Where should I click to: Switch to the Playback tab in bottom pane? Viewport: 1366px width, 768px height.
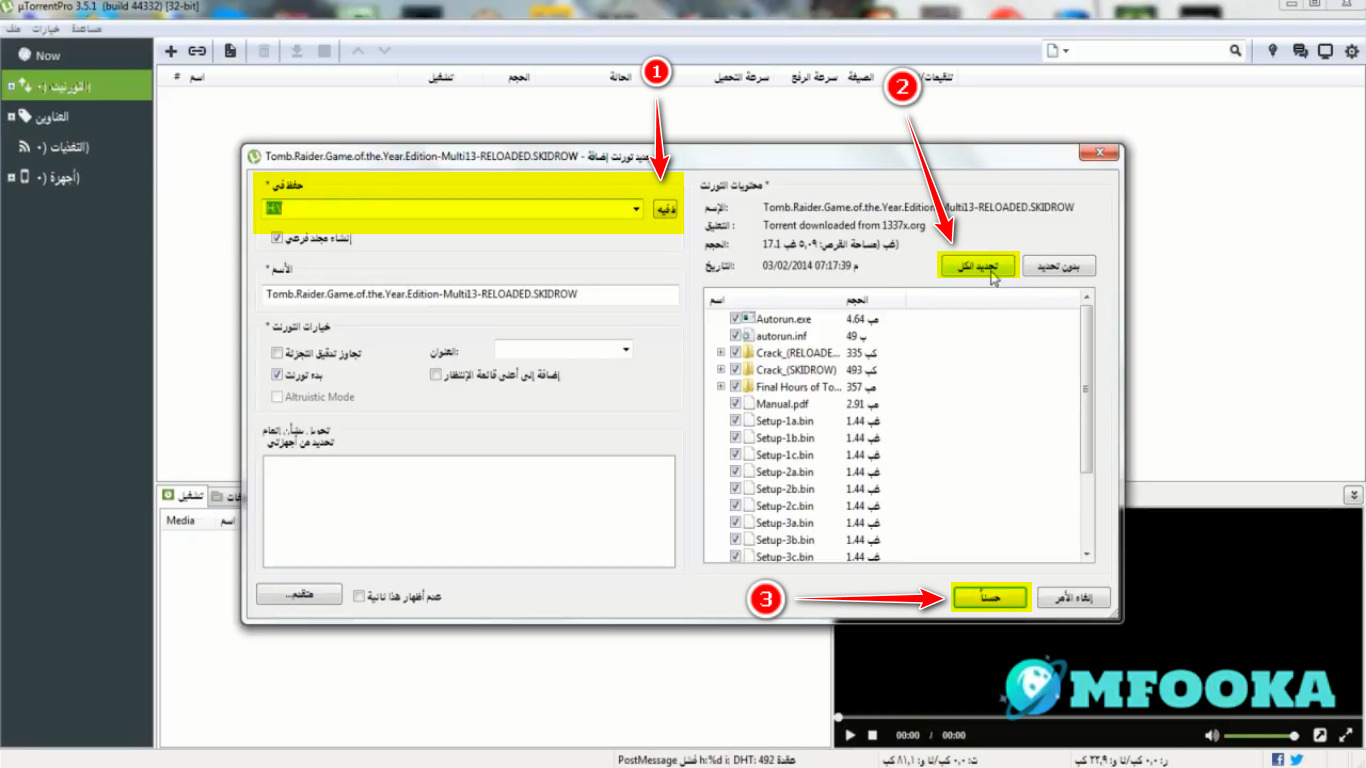pos(184,496)
